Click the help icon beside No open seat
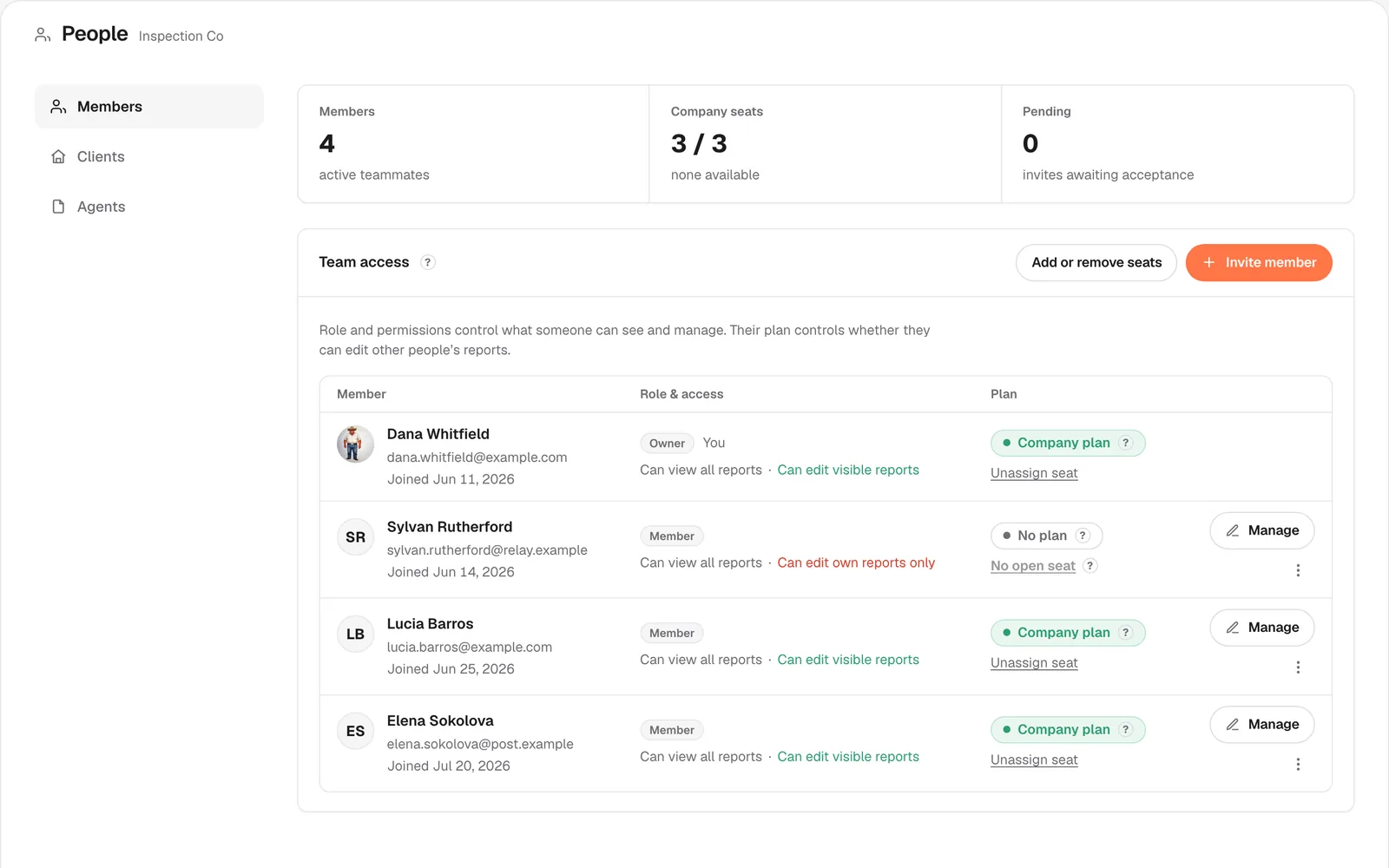The width and height of the screenshot is (1389, 868). (x=1091, y=566)
